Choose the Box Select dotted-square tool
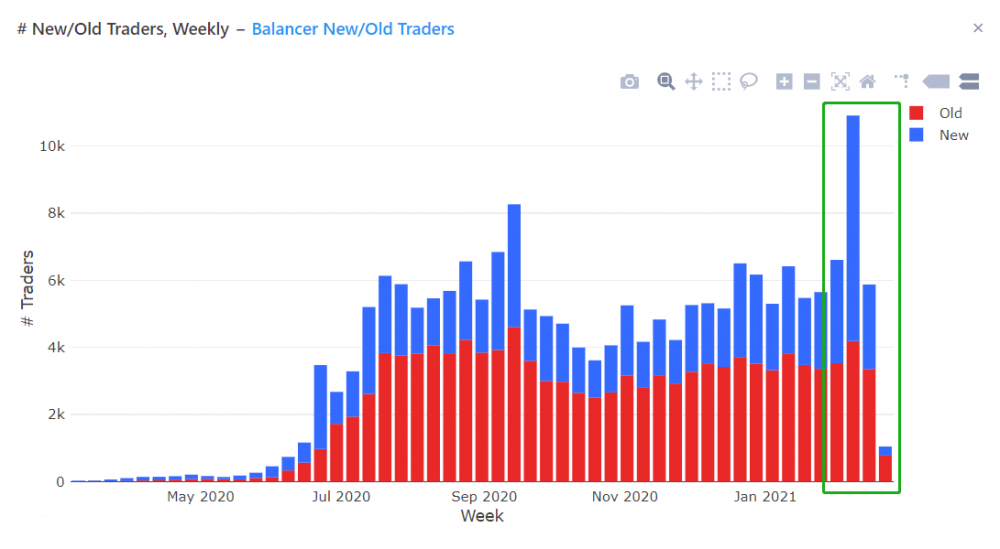 [721, 82]
